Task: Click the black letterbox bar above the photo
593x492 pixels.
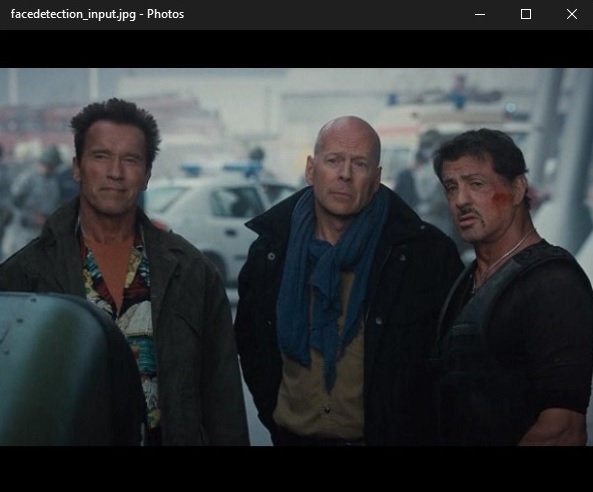Action: point(296,49)
